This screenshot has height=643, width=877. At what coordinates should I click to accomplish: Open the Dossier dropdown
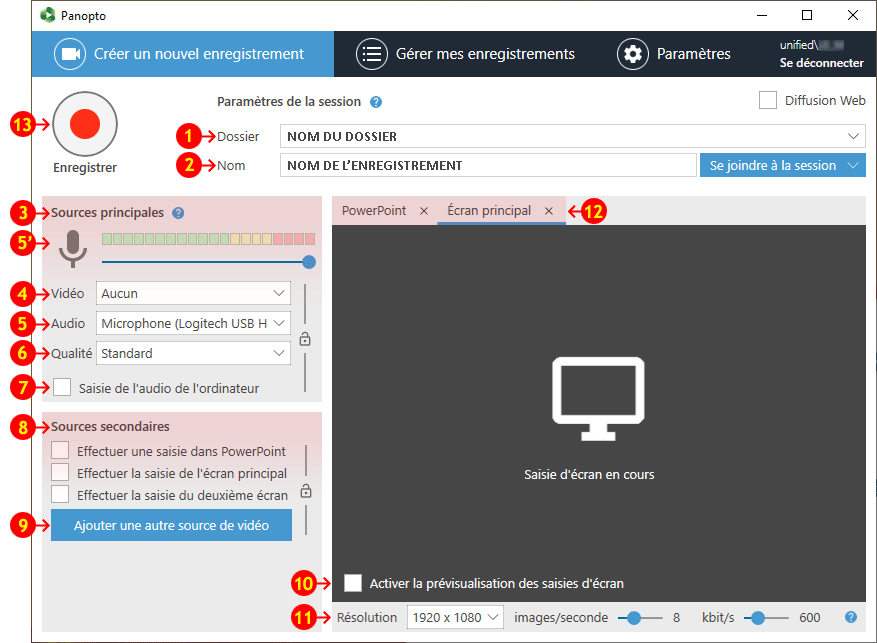573,136
